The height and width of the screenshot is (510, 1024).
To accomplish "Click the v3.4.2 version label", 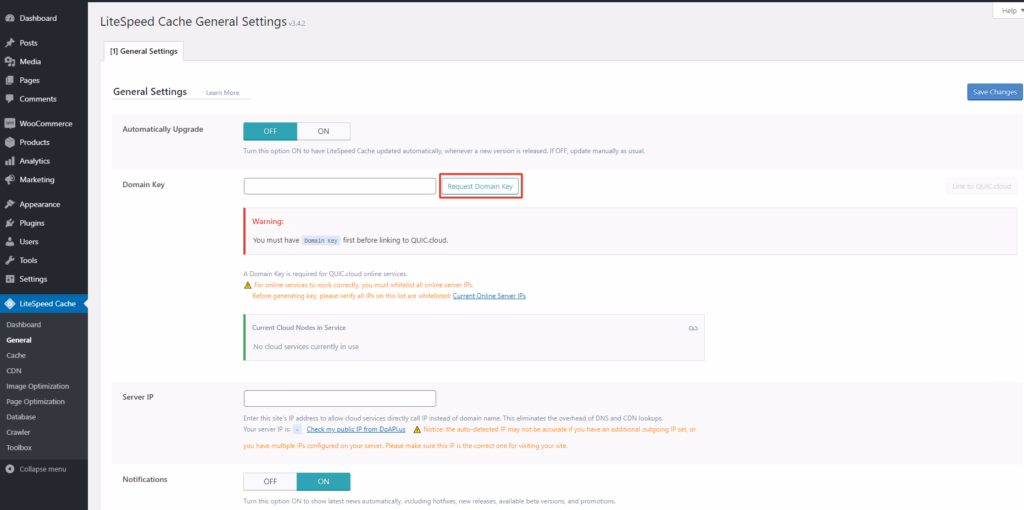I will (x=297, y=24).
